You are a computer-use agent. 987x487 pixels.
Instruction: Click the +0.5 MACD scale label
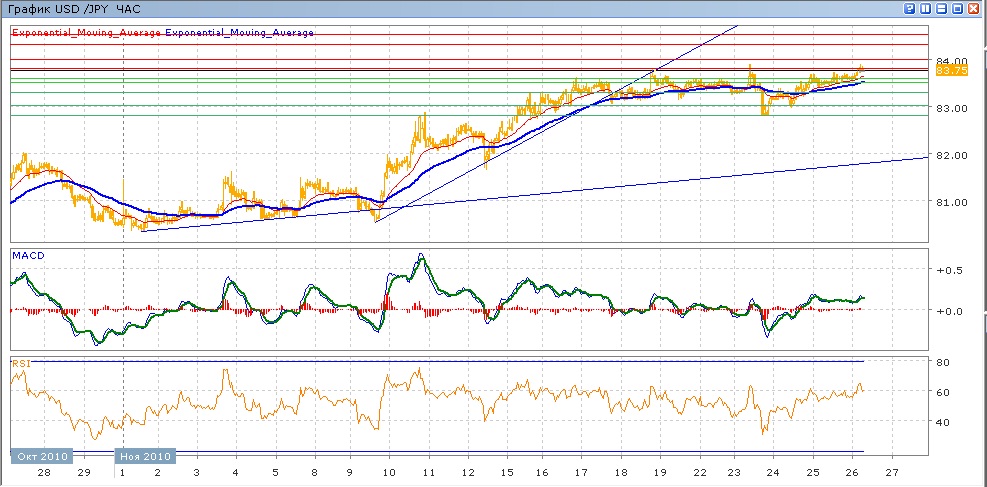click(x=946, y=271)
